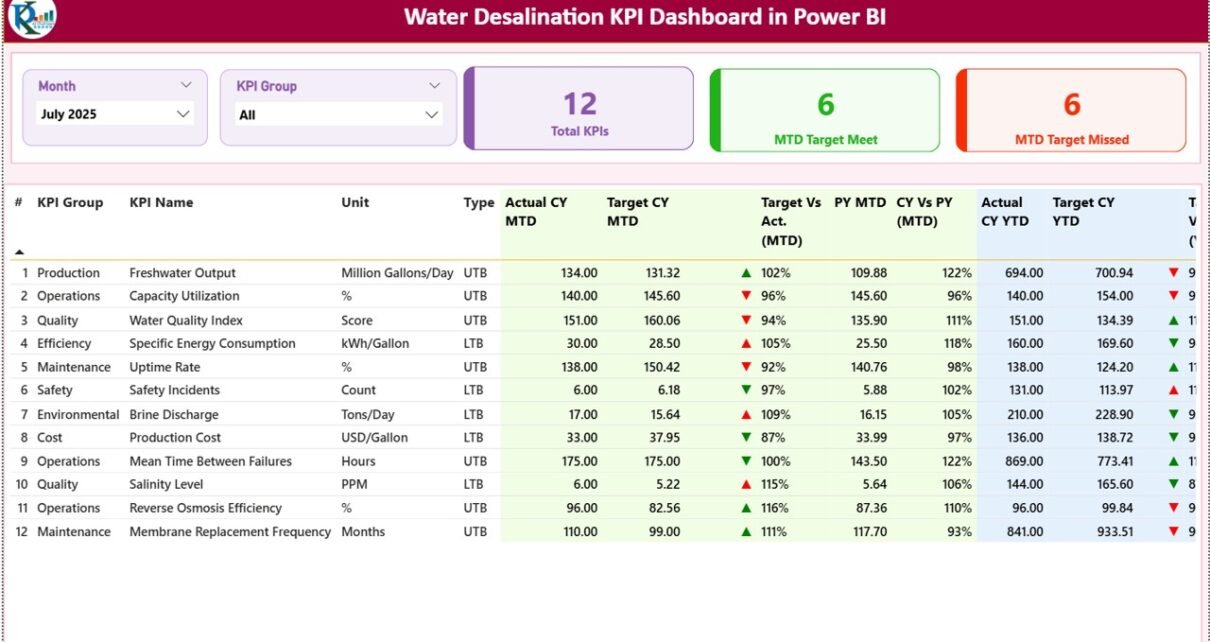Click Water Quality Index's green YTD up arrow
The width and height of the screenshot is (1210, 642).
coord(1173,321)
